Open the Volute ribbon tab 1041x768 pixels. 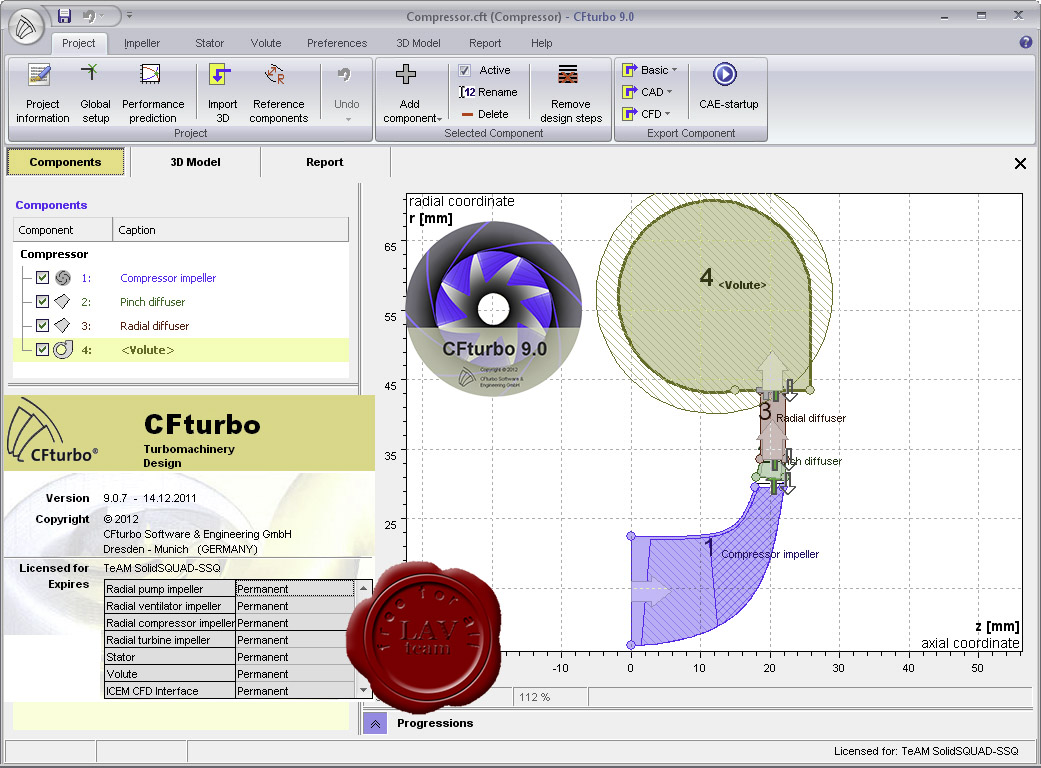click(266, 43)
